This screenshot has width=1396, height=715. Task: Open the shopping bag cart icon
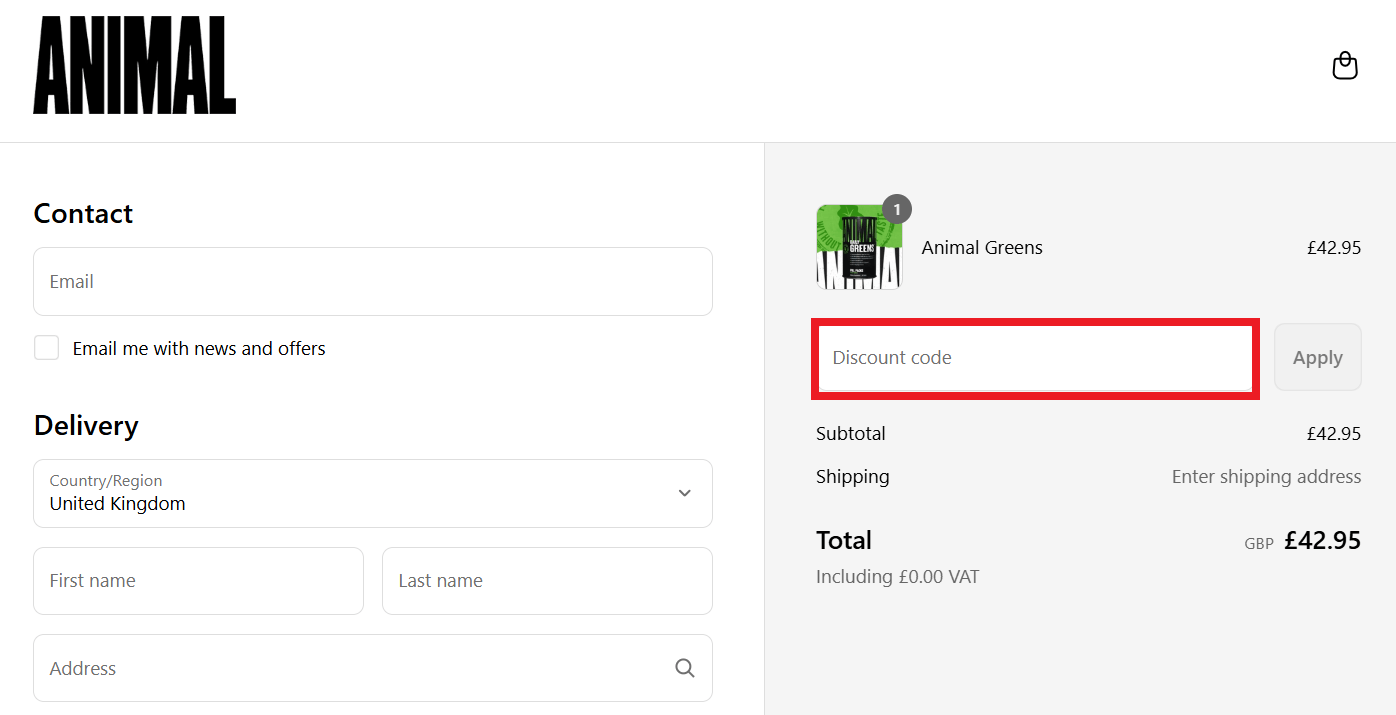(x=1345, y=66)
